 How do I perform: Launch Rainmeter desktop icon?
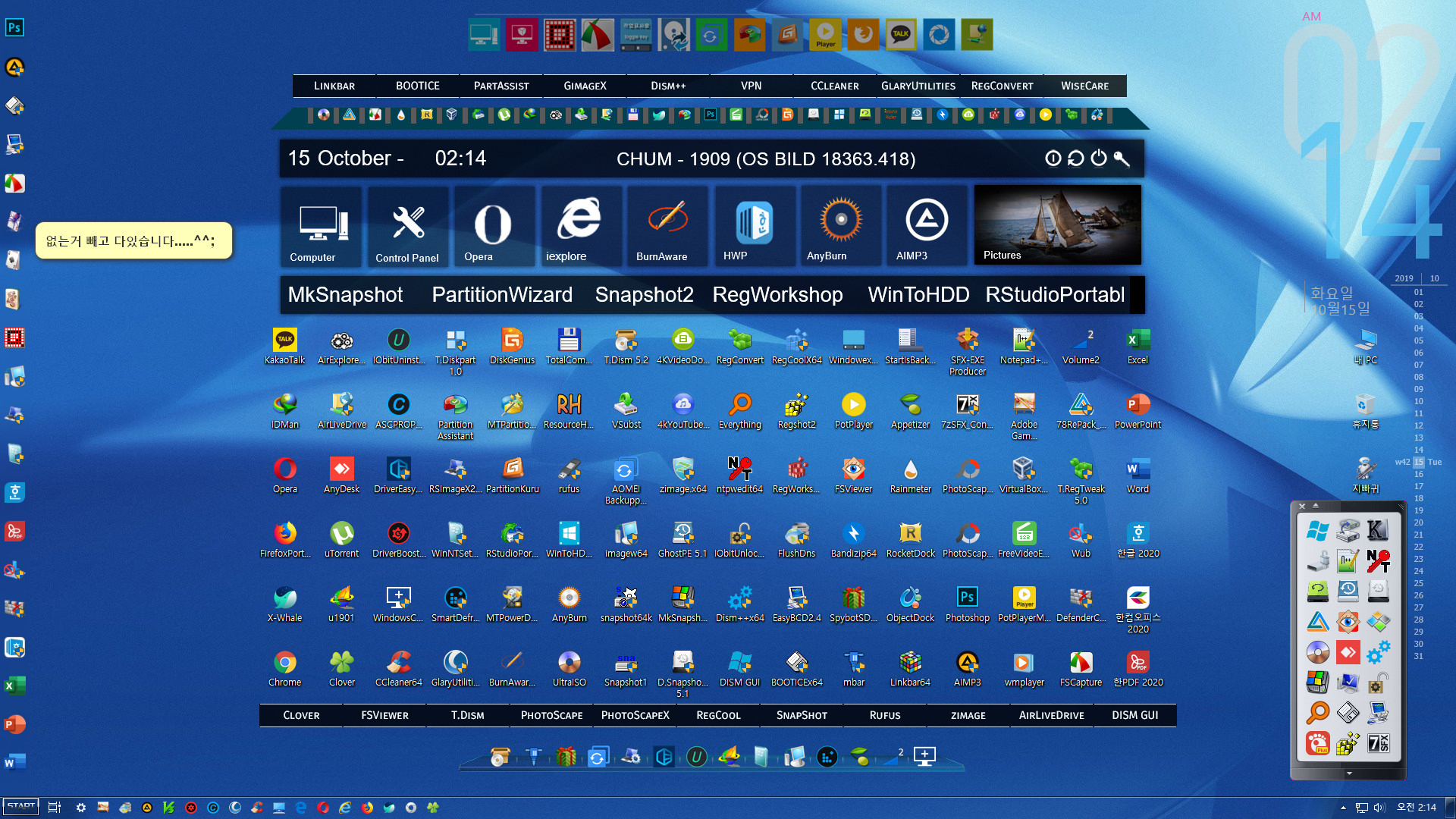(x=910, y=475)
